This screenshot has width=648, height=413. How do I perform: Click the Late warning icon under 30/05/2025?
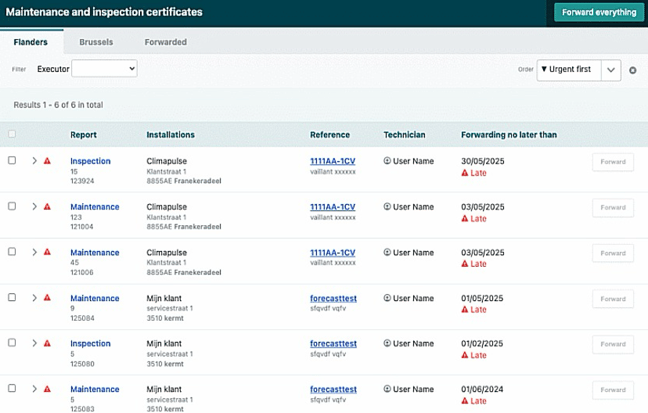point(465,173)
